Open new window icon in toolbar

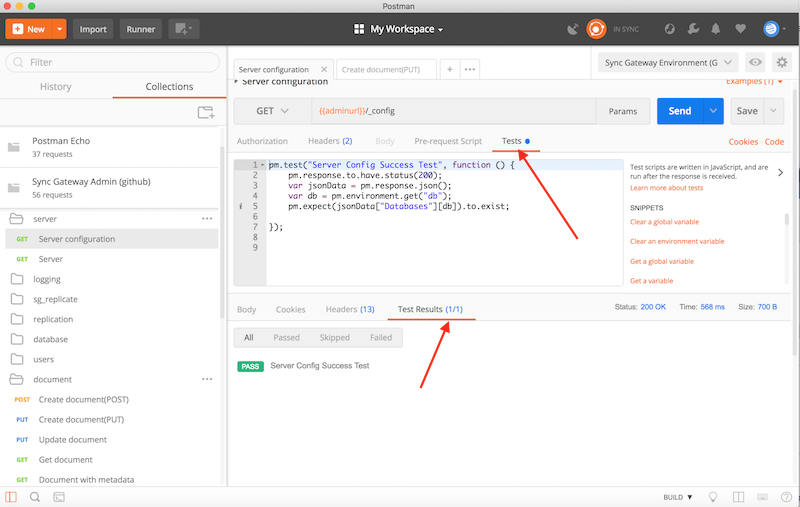pos(184,29)
